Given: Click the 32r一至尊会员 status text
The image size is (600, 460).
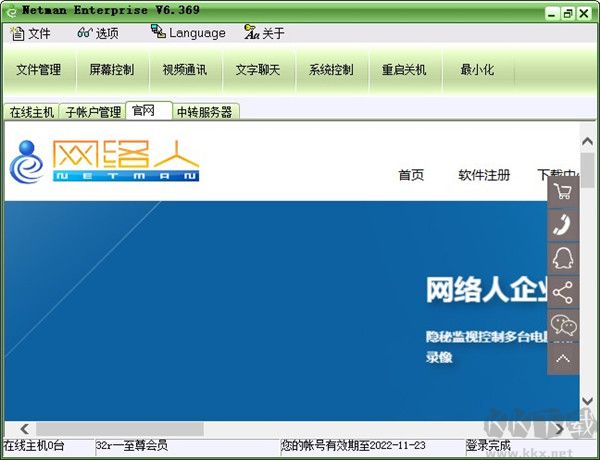Looking at the screenshot, I should point(132,445).
